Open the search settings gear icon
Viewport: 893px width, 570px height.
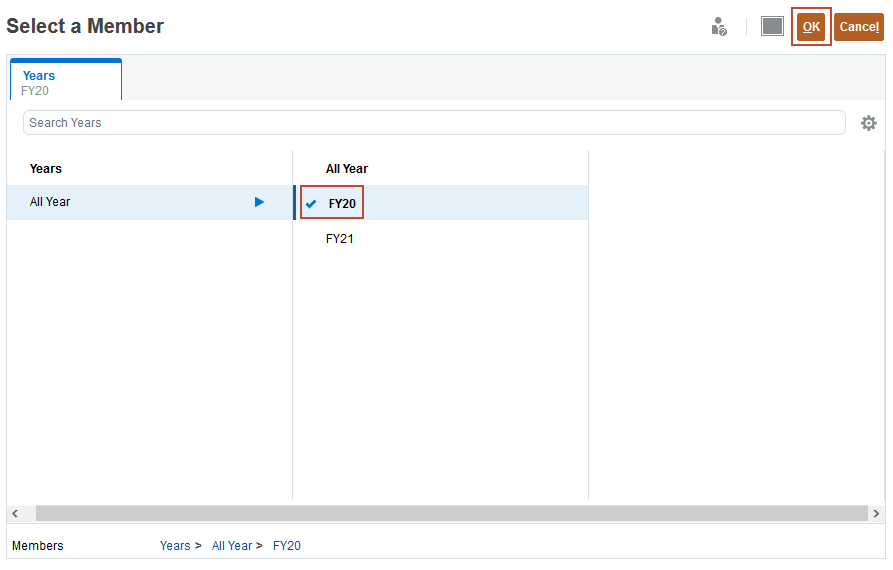coord(868,123)
